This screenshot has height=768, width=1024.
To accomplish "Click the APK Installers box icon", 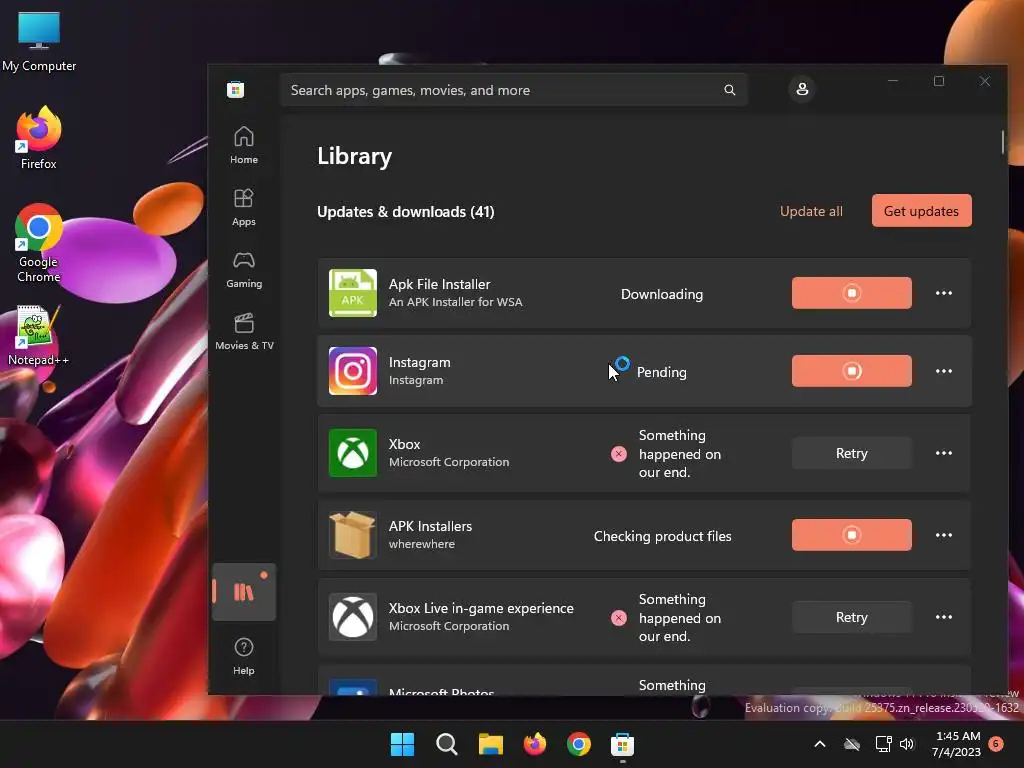I will (353, 535).
